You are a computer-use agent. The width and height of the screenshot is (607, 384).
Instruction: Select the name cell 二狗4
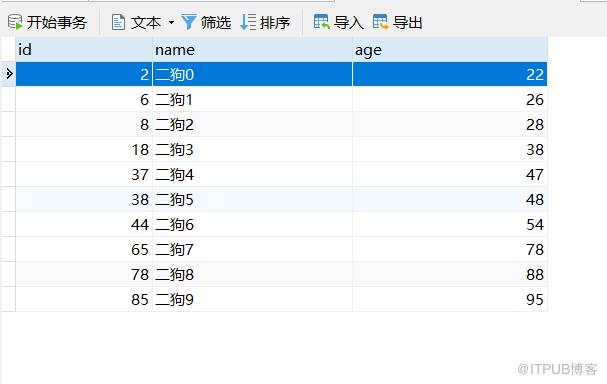click(253, 174)
